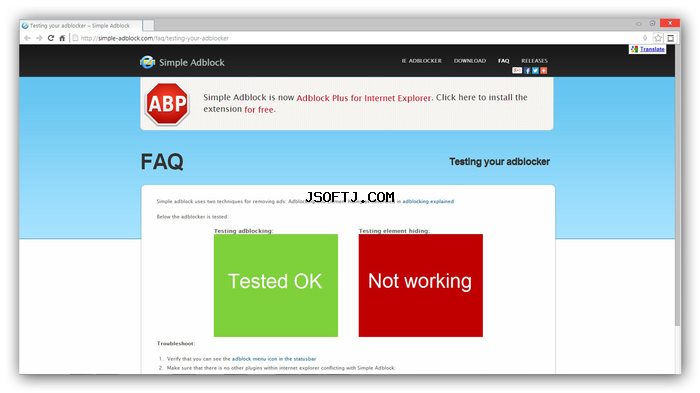
Task: Open a new tab next to current tab
Action: (x=149, y=25)
